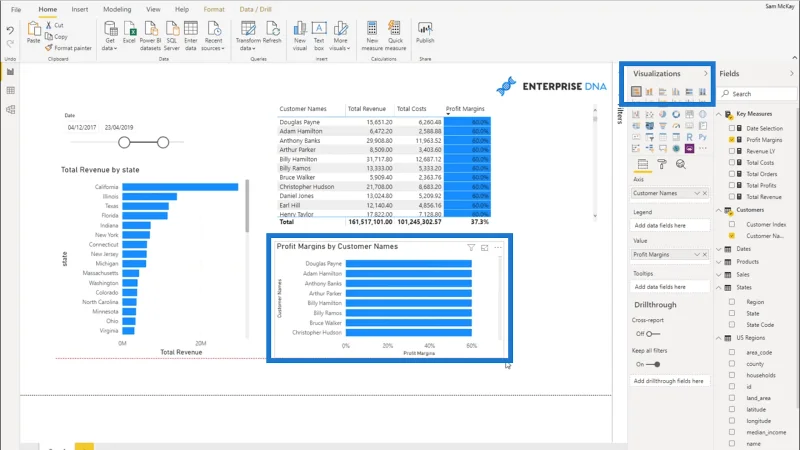The image size is (800, 450).
Task: Open Profit Margins value field dropdown
Action: pyautogui.click(x=696, y=254)
